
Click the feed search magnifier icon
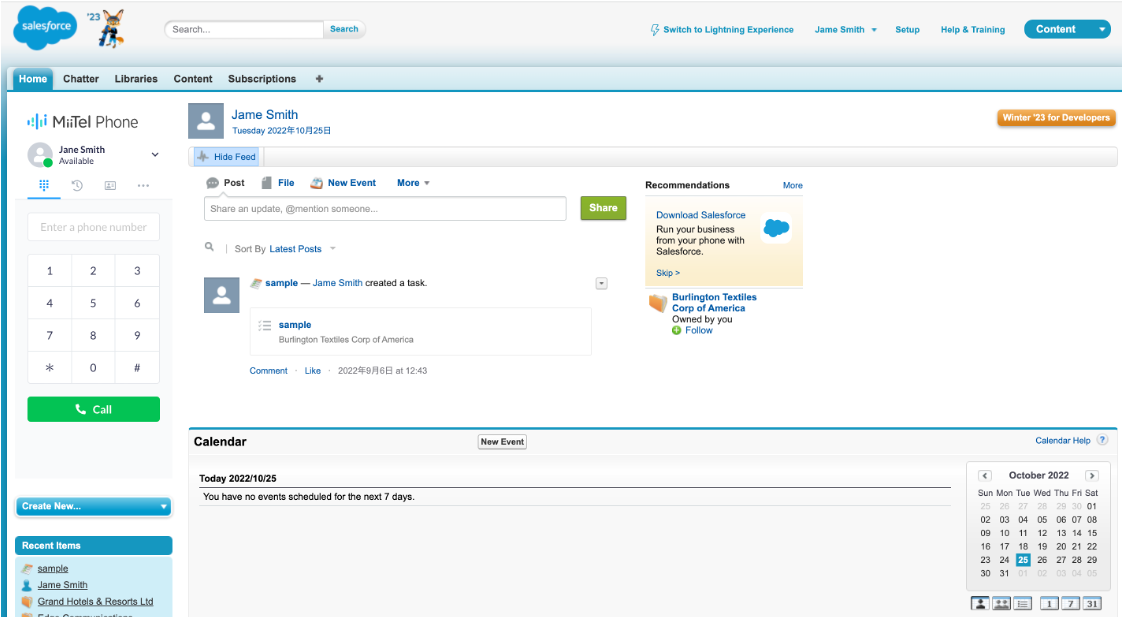tap(209, 247)
